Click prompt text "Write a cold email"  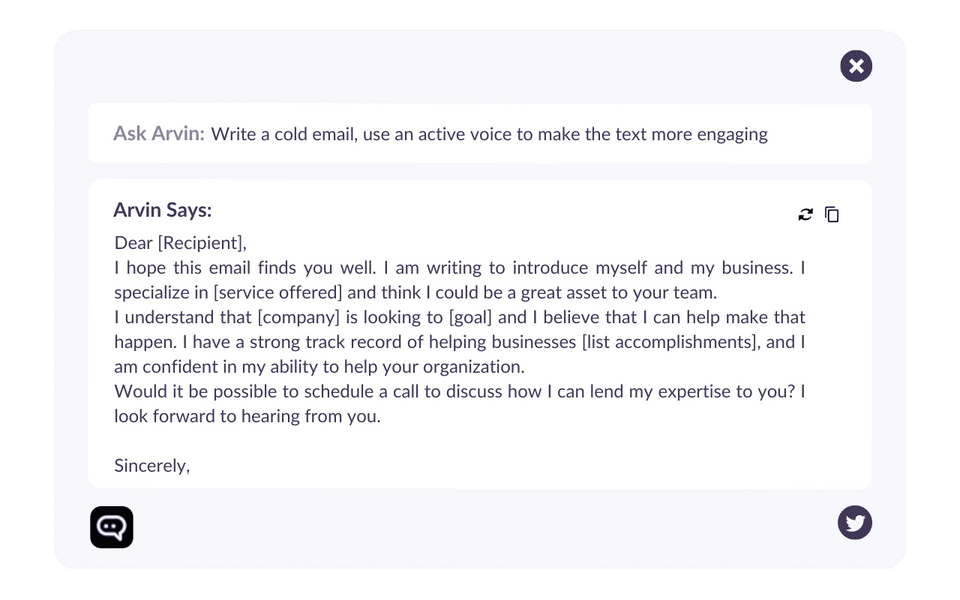tap(282, 134)
